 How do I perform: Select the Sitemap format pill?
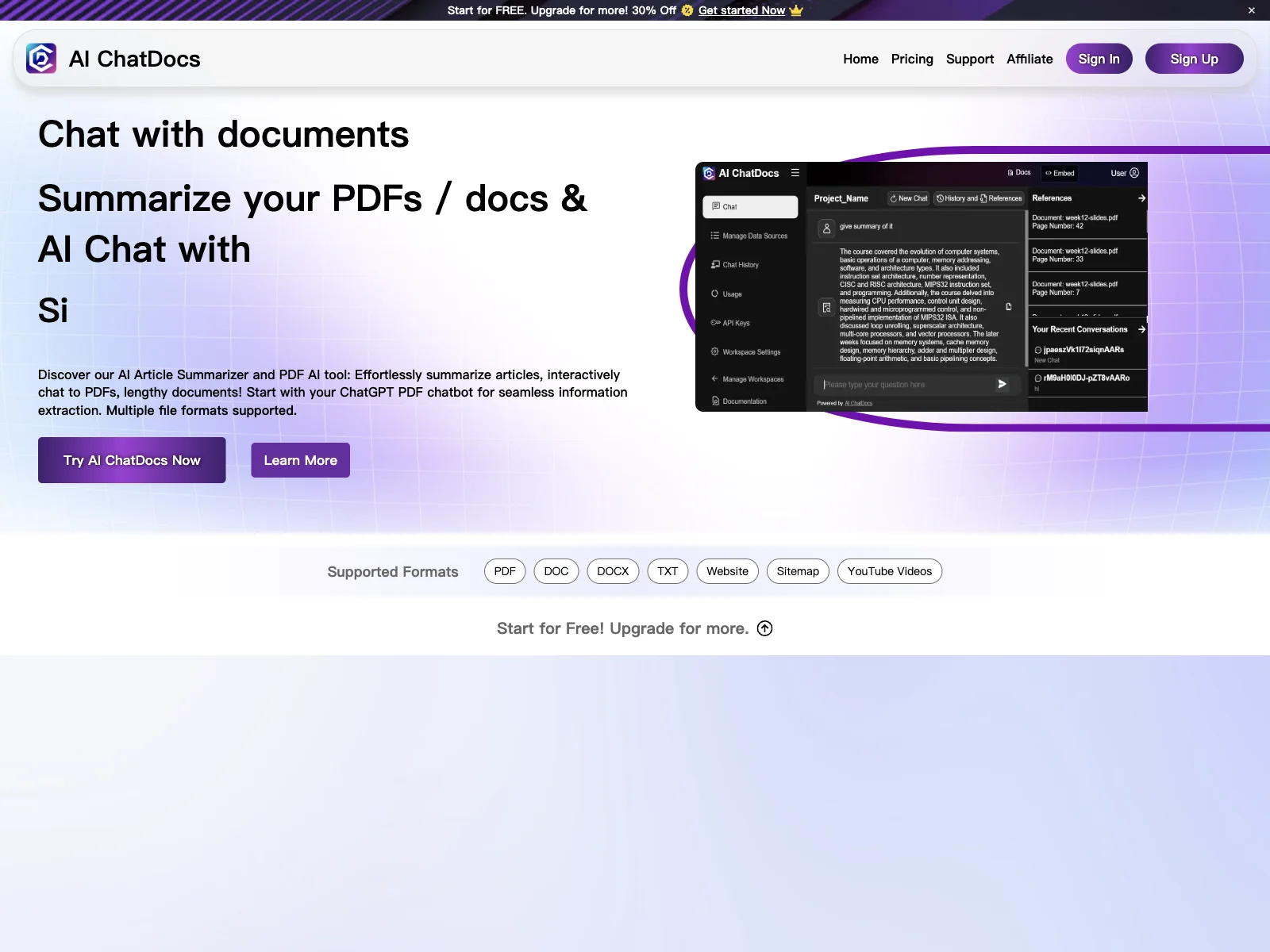[798, 571]
